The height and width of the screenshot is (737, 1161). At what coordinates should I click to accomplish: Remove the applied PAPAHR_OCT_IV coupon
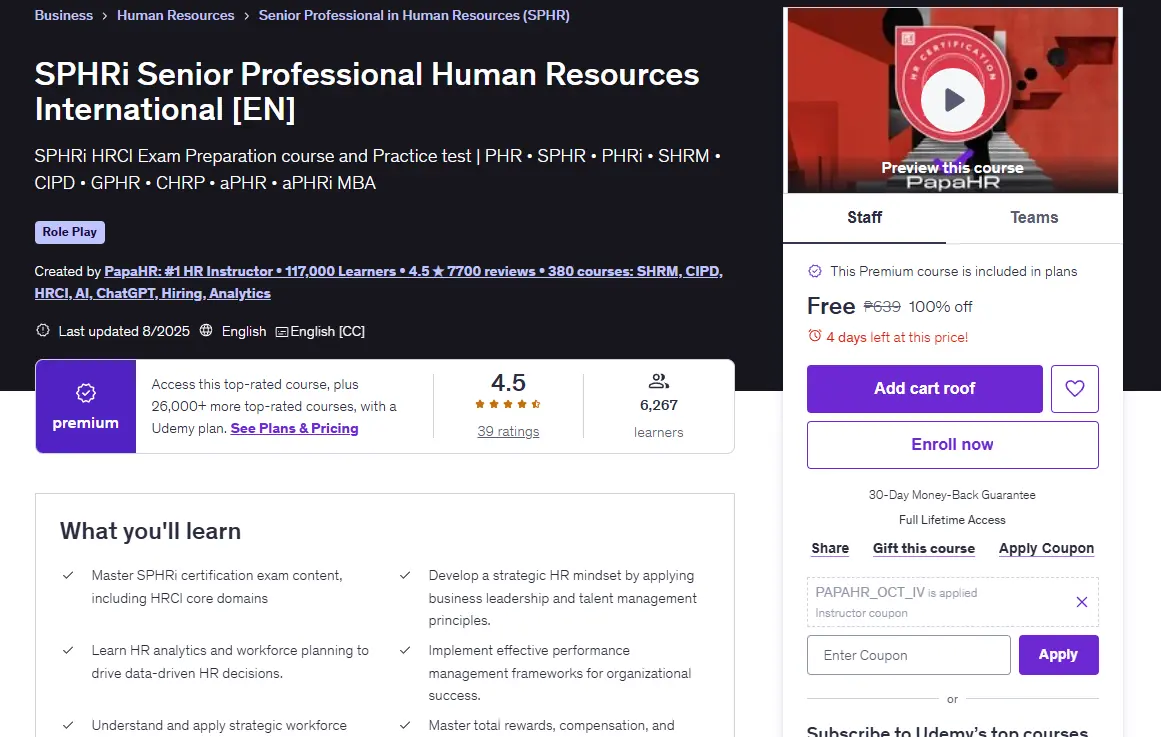point(1082,602)
